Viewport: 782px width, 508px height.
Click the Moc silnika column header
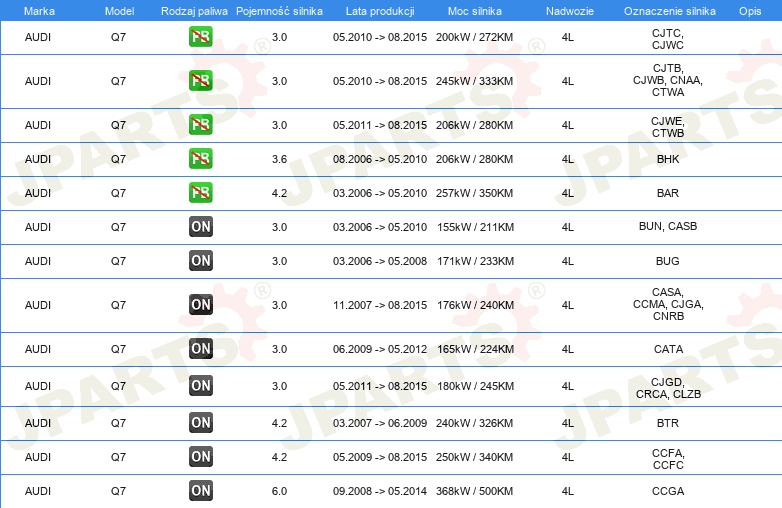coord(475,10)
